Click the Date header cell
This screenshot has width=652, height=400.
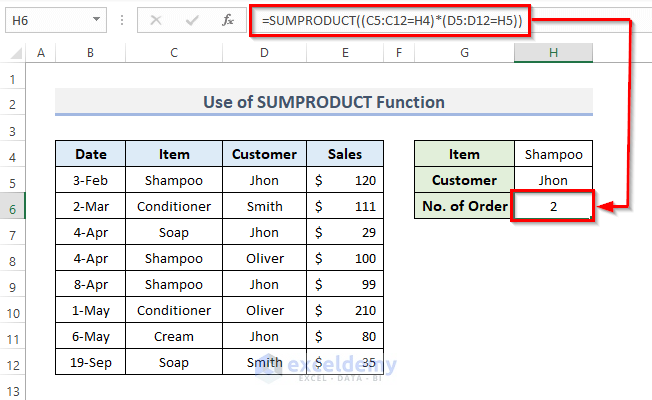pyautogui.click(x=89, y=155)
